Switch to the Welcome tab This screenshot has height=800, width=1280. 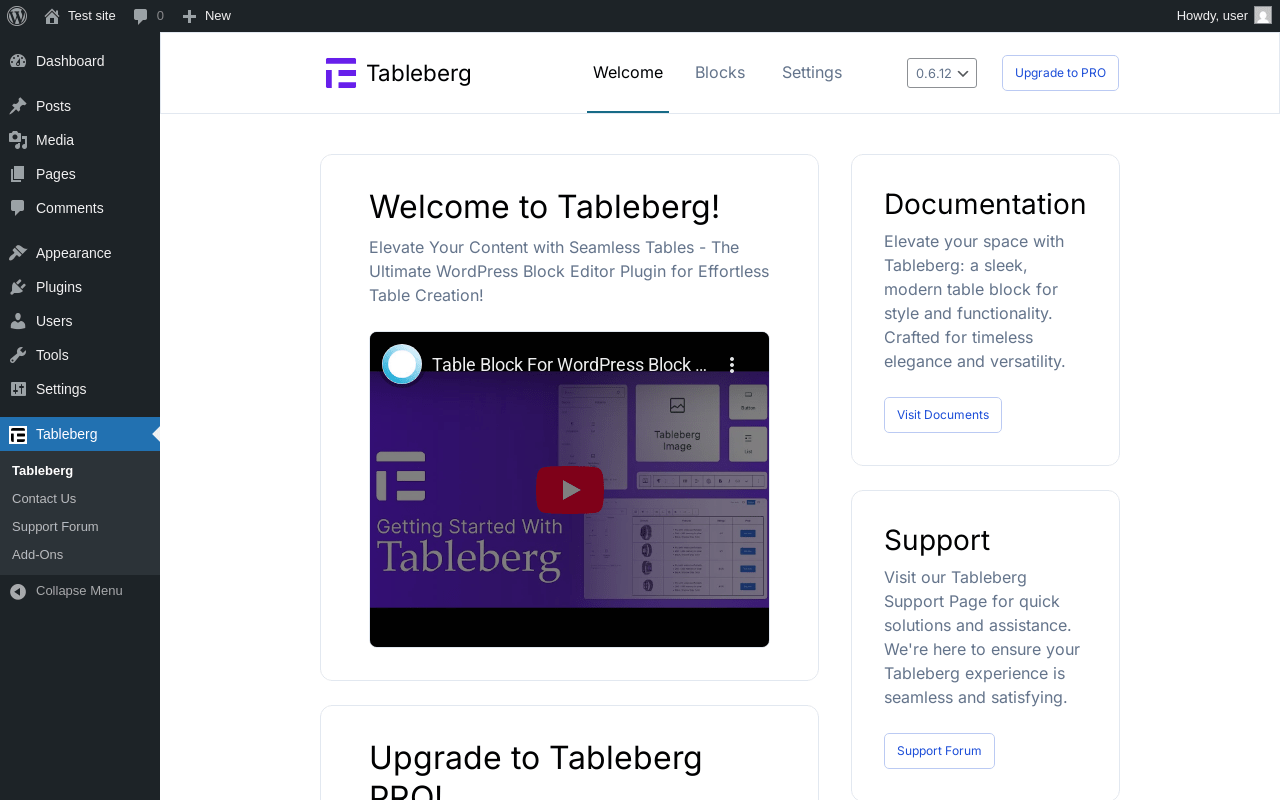point(628,73)
